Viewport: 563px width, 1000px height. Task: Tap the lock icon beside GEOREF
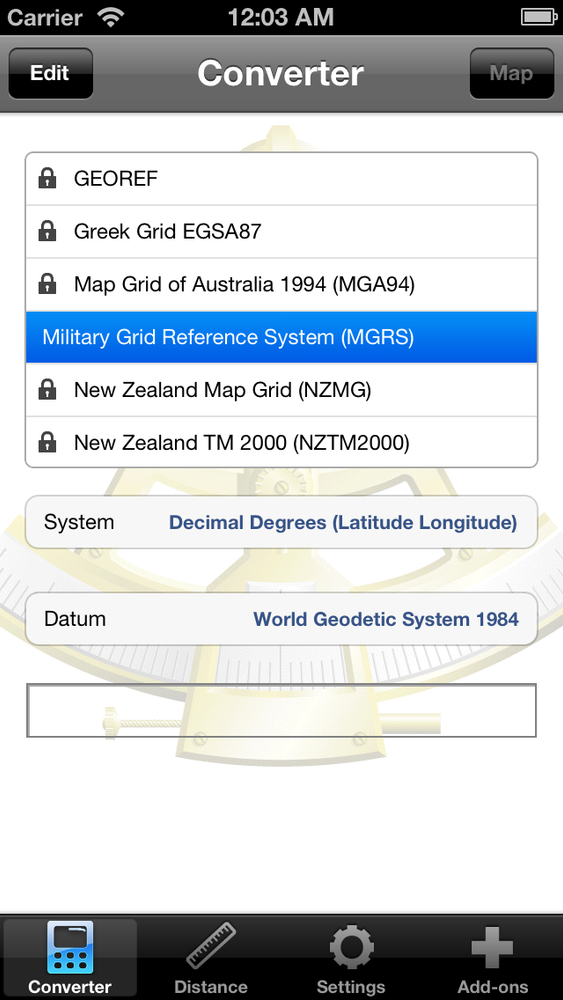click(47, 179)
